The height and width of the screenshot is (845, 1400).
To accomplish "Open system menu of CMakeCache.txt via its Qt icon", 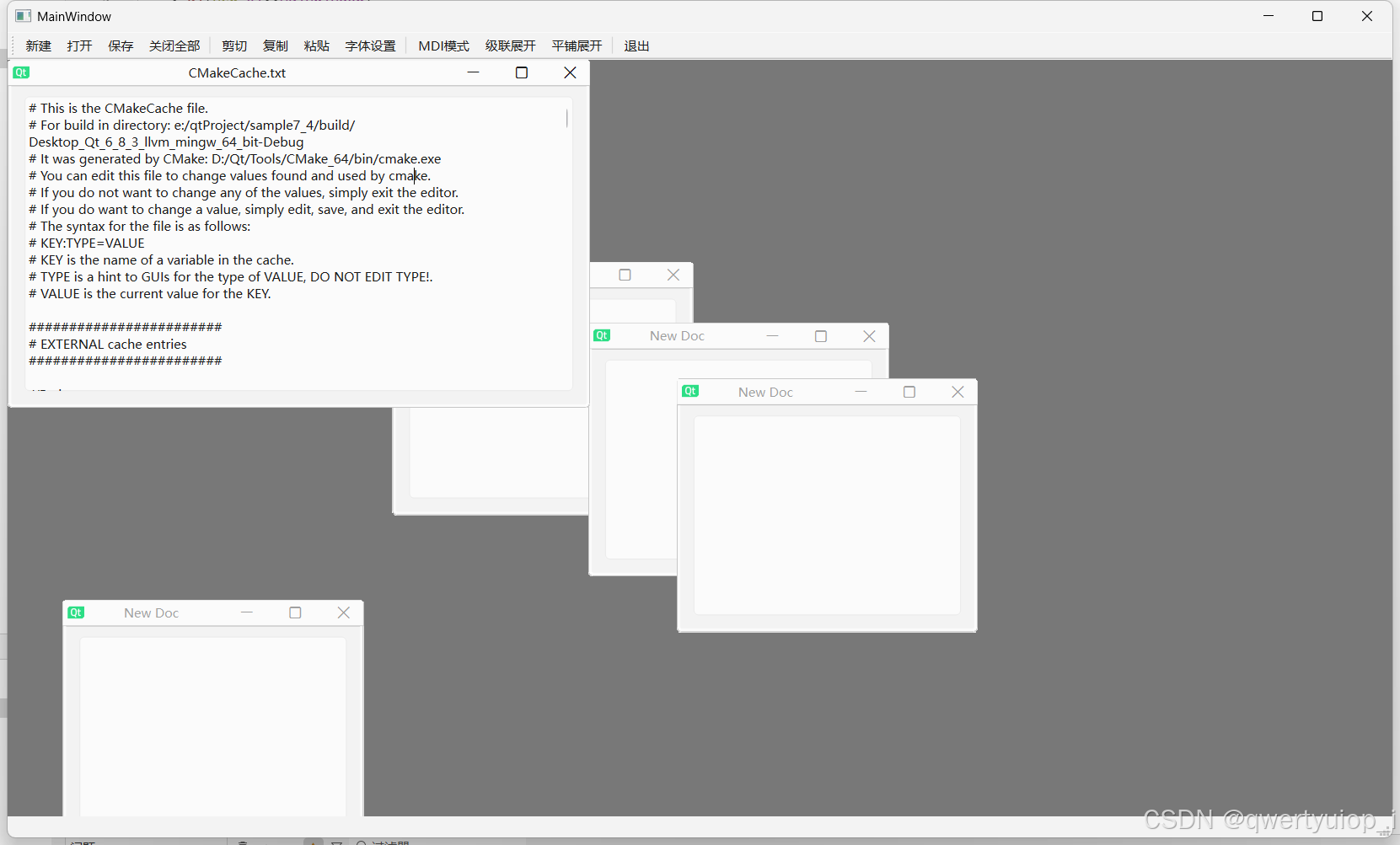I will (x=21, y=72).
